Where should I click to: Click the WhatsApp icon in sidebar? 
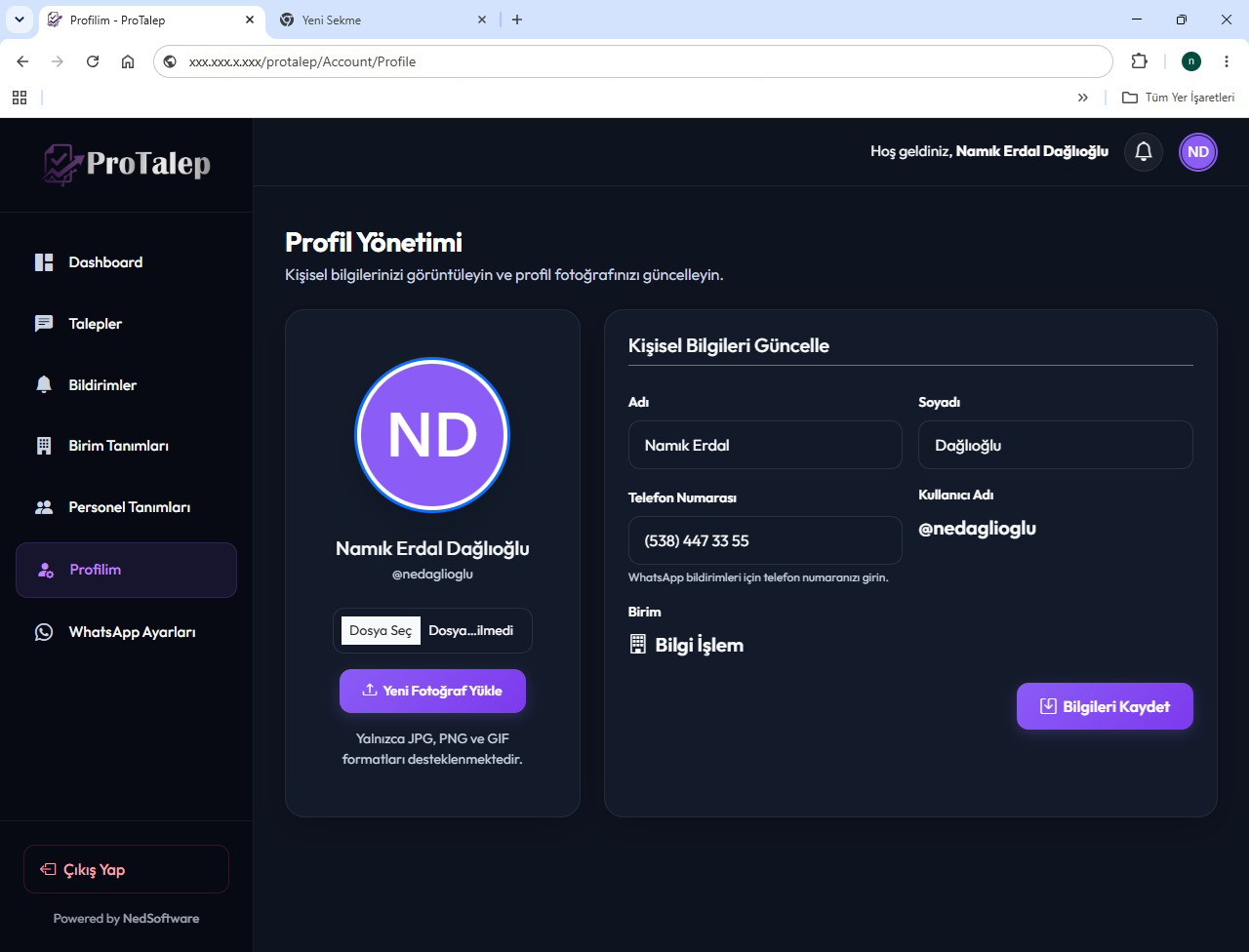(x=44, y=632)
